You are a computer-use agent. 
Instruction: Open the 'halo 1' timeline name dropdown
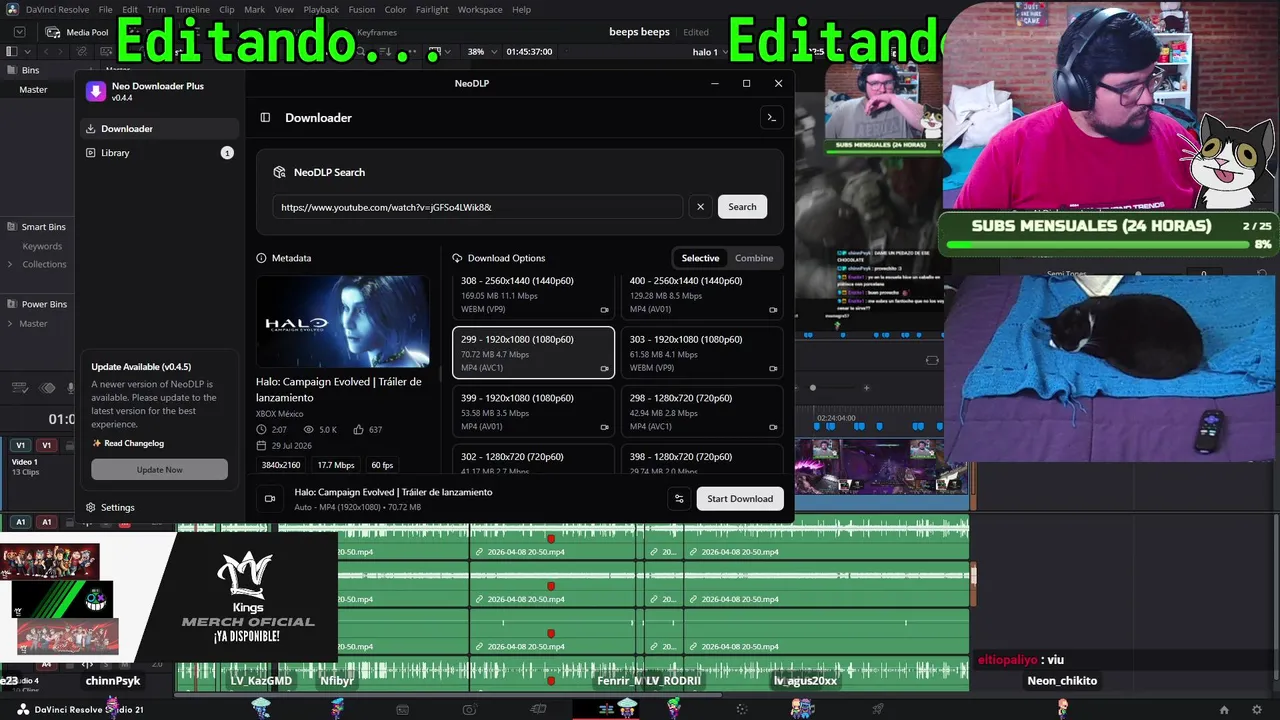click(x=711, y=52)
